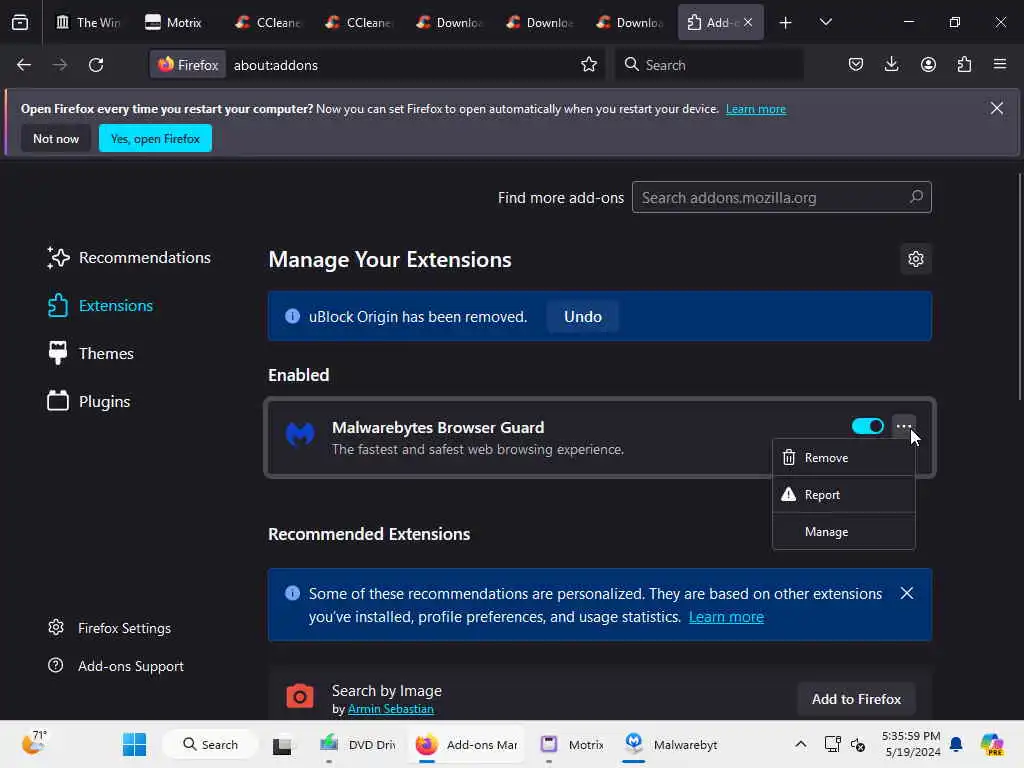Open the network and volume tray icons
The image size is (1024, 768).
click(x=844, y=744)
